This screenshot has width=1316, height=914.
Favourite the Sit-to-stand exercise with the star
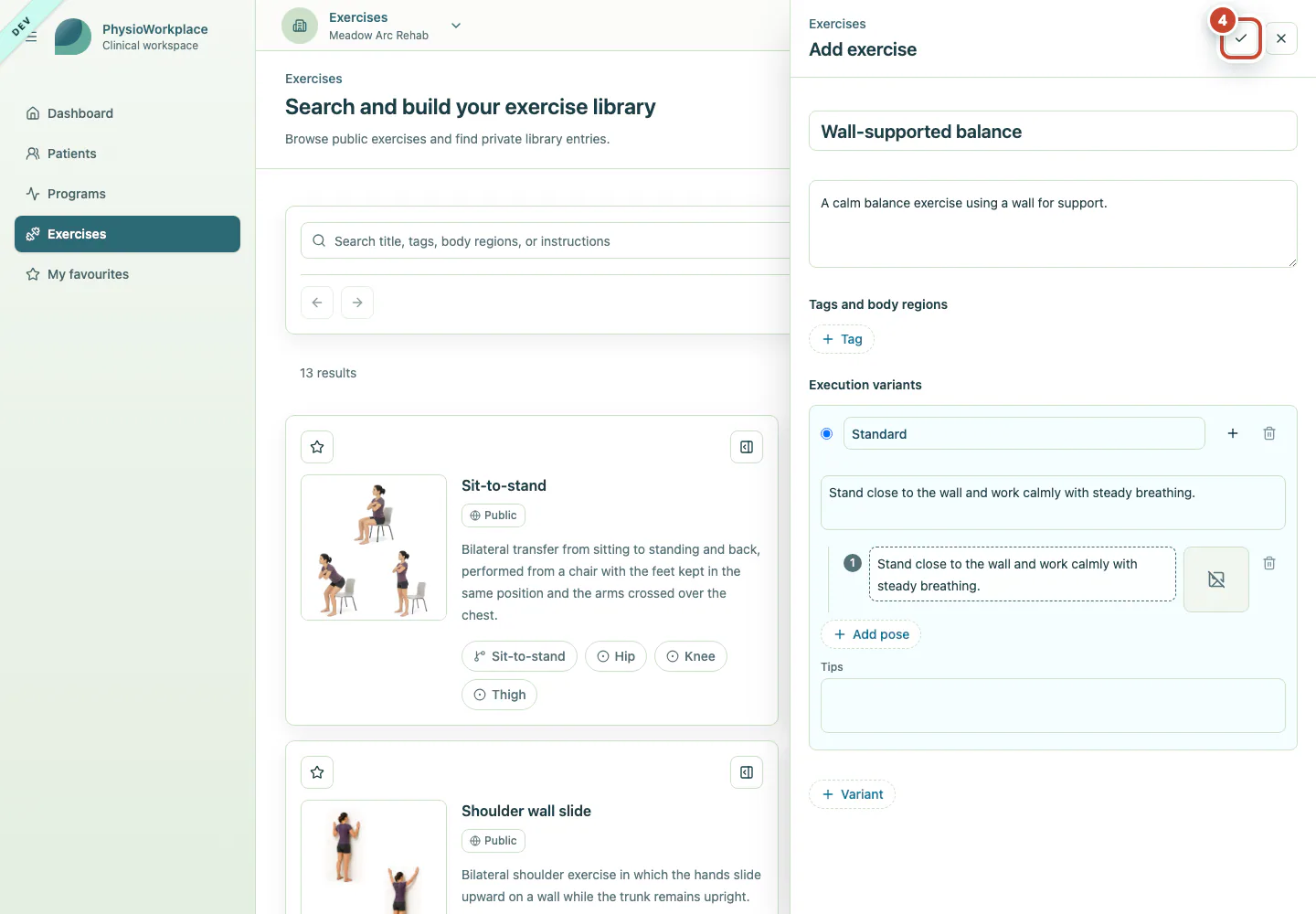pos(317,447)
